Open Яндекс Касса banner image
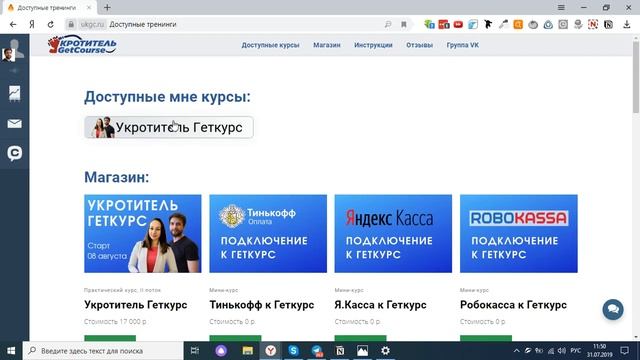 (393, 233)
